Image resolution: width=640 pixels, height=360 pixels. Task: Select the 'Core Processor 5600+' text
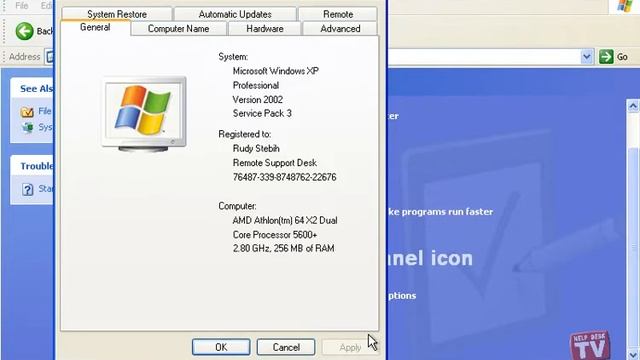[x=275, y=235]
